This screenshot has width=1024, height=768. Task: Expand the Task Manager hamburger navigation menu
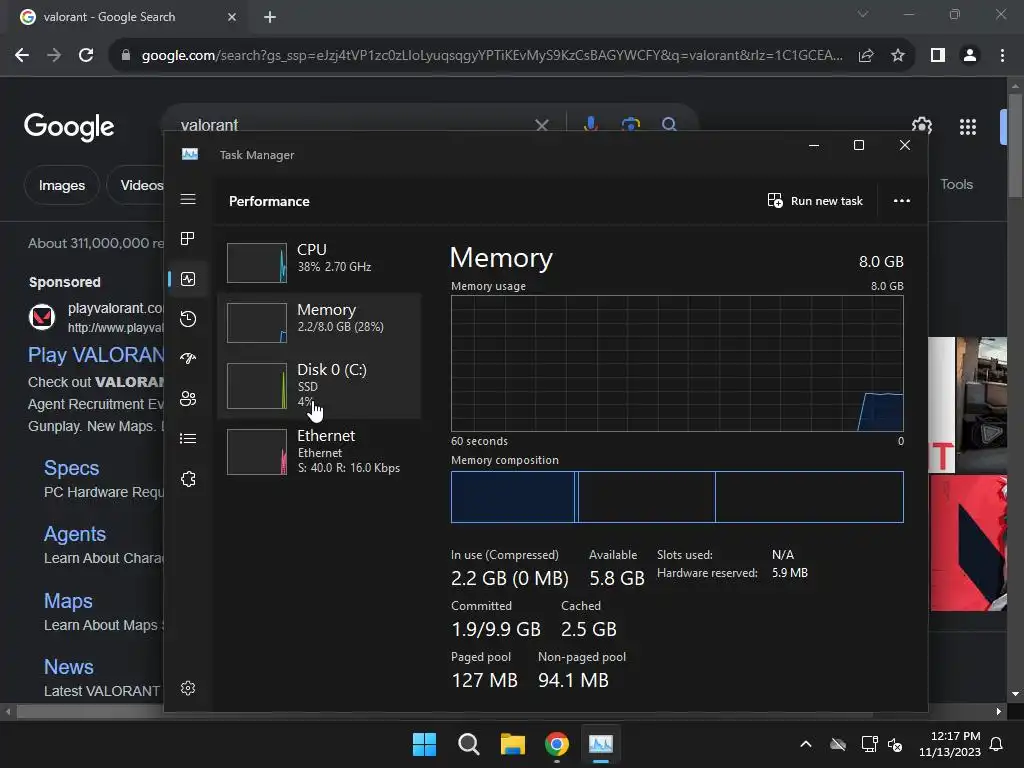click(x=188, y=199)
